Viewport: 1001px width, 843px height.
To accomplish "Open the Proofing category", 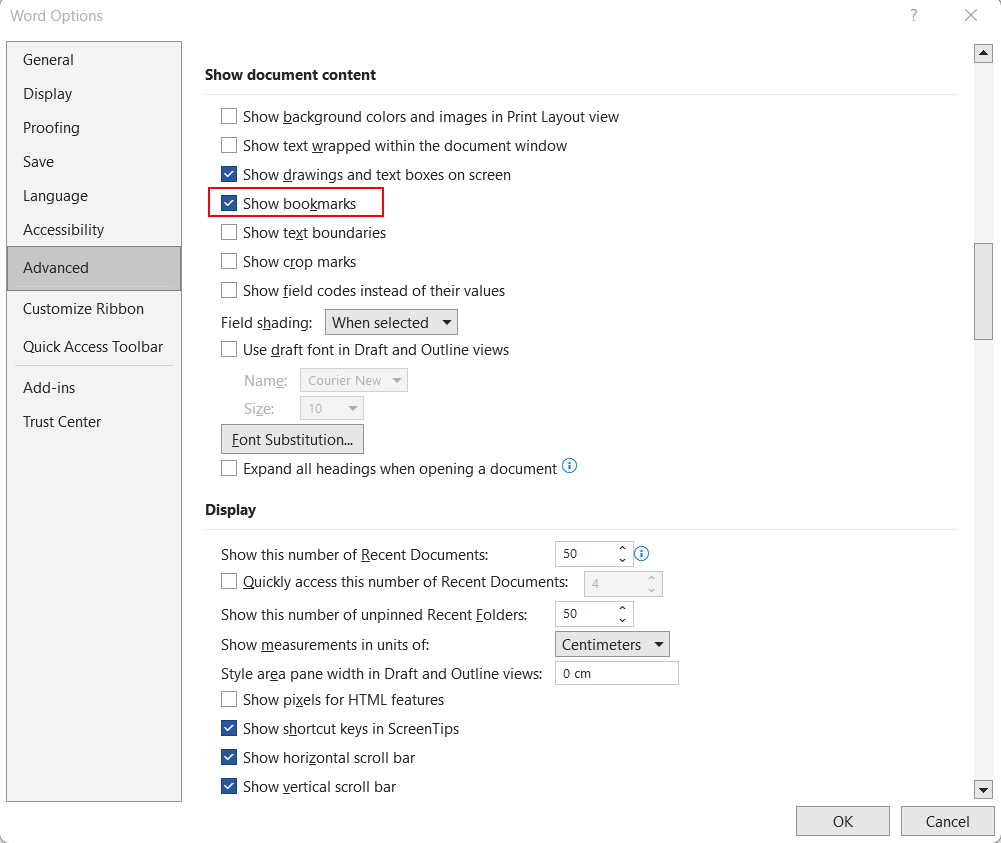I will 94,128.
